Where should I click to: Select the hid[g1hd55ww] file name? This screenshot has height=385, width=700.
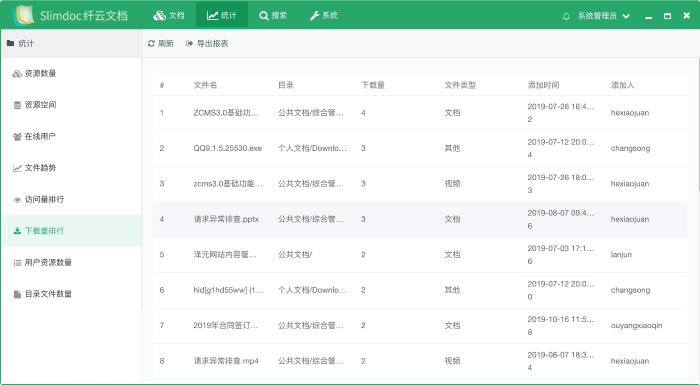pos(228,290)
